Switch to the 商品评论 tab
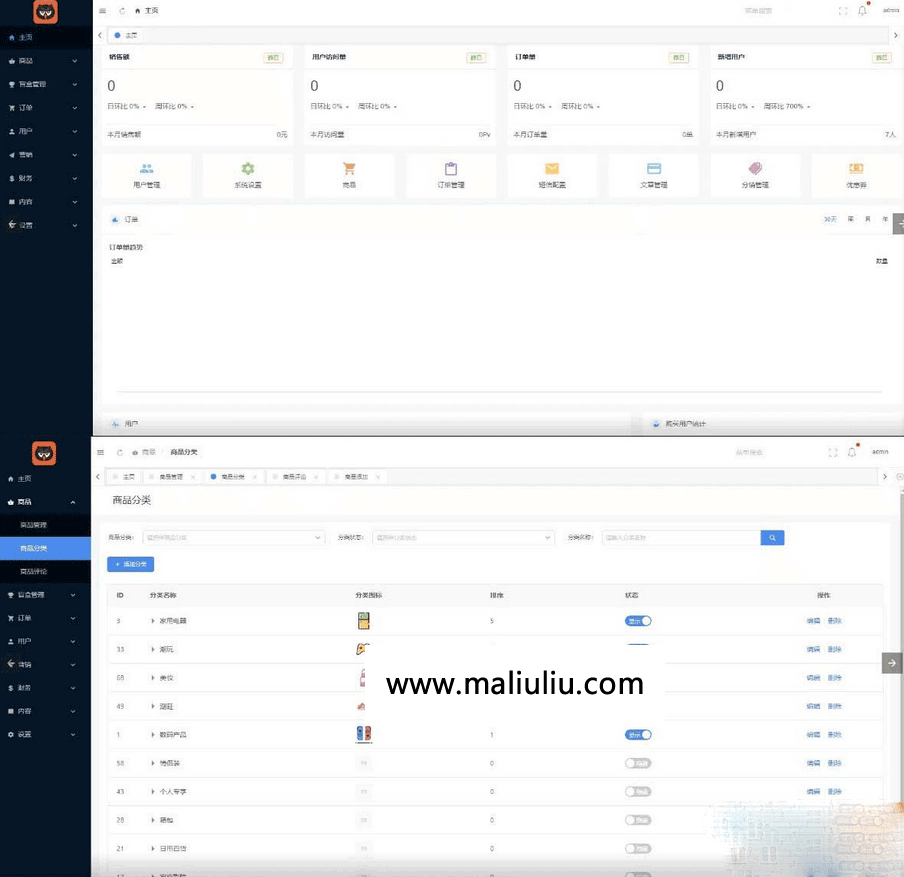The width and height of the screenshot is (904, 877). coord(297,477)
